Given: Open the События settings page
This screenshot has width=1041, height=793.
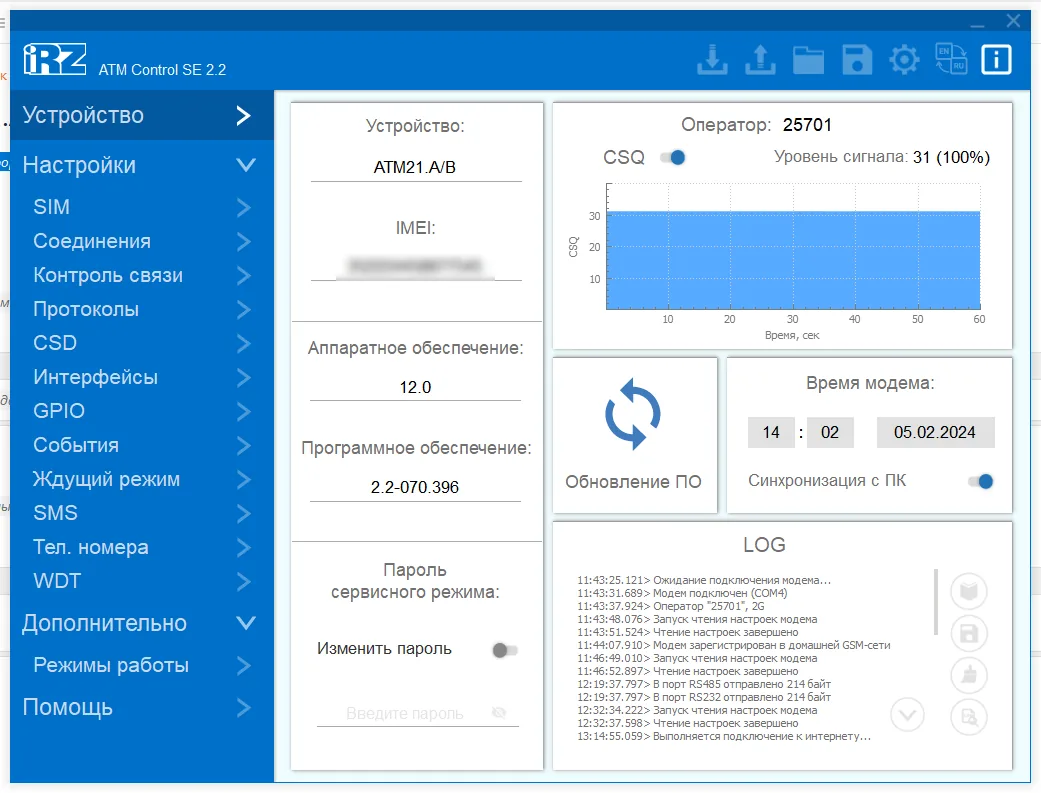Looking at the screenshot, I should [141, 445].
